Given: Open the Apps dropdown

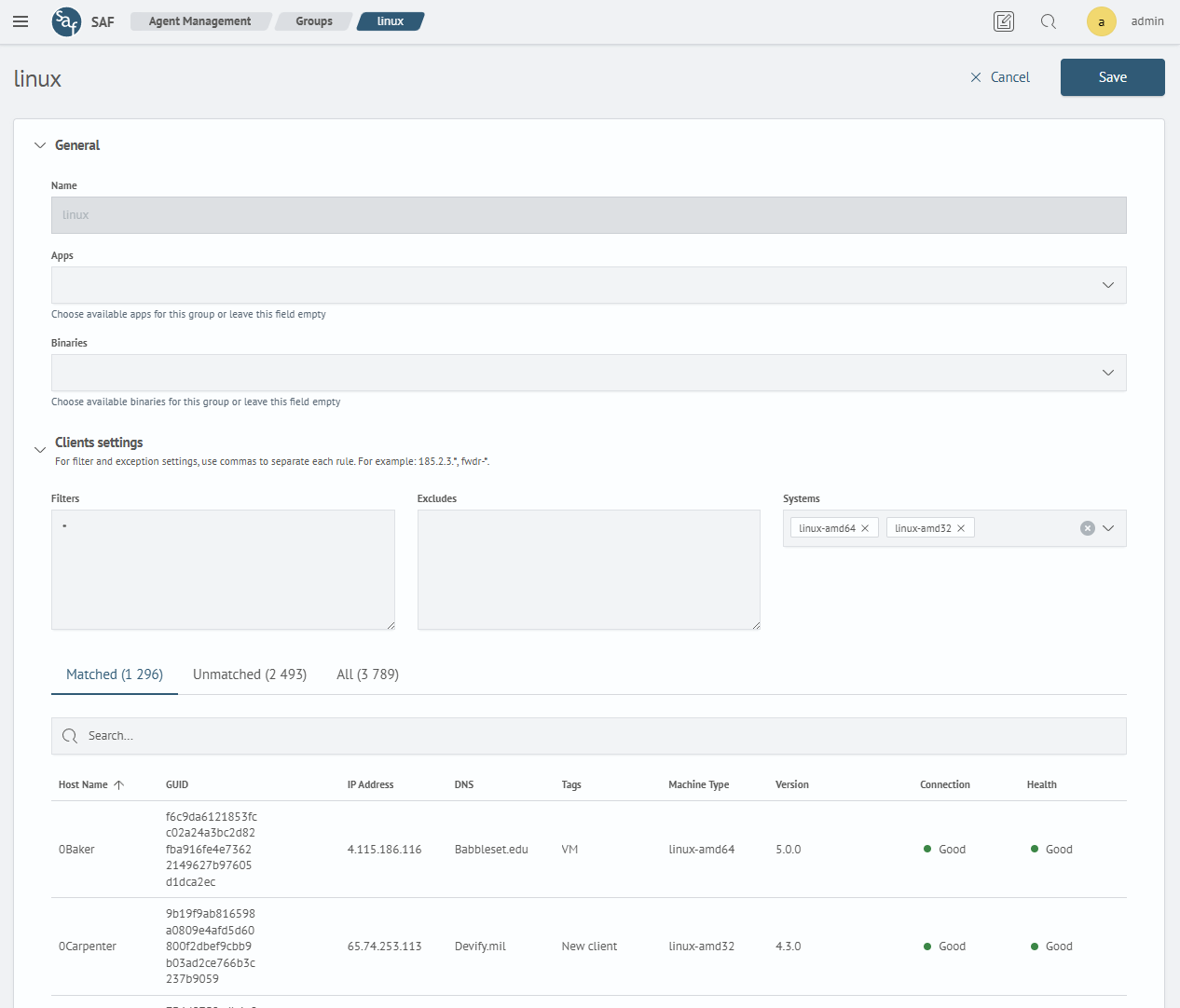Looking at the screenshot, I should click(589, 285).
